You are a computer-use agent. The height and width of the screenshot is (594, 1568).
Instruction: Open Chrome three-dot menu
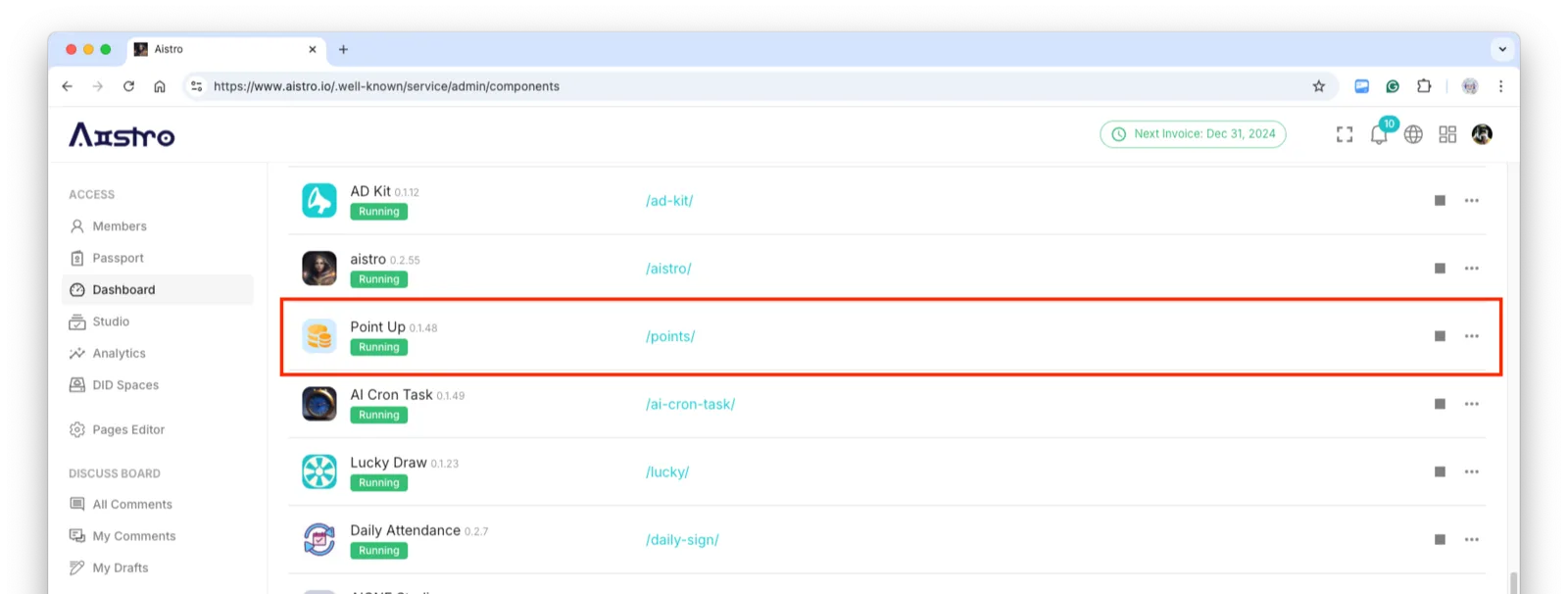click(1500, 86)
